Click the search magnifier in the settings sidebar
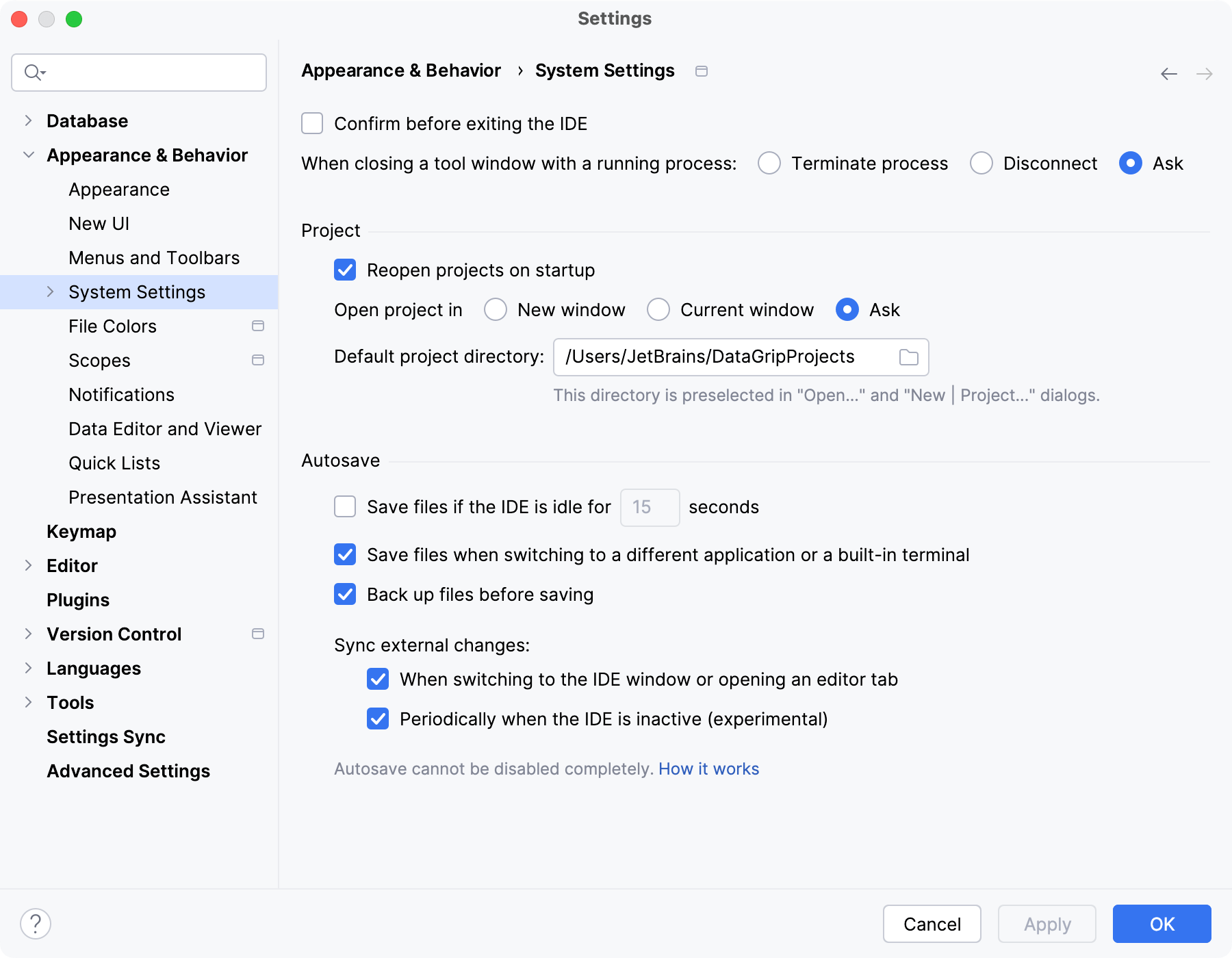The width and height of the screenshot is (1232, 958). [x=33, y=72]
